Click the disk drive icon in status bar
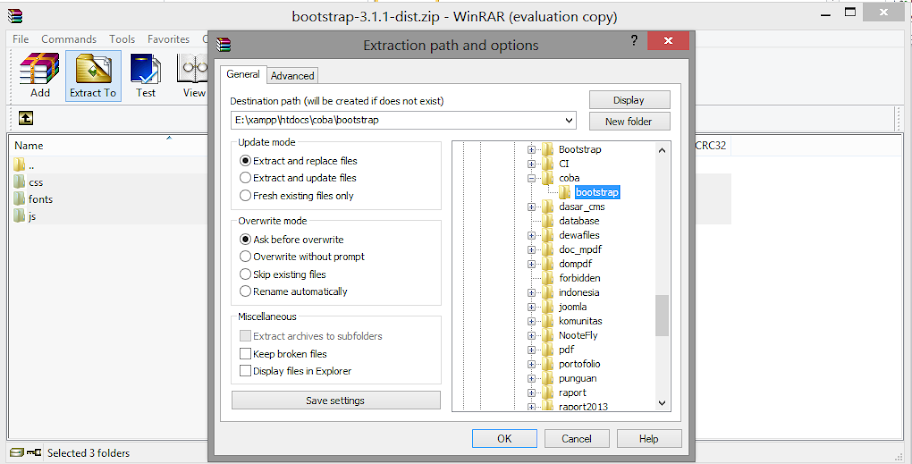This screenshot has height=464, width=912. coord(16,452)
